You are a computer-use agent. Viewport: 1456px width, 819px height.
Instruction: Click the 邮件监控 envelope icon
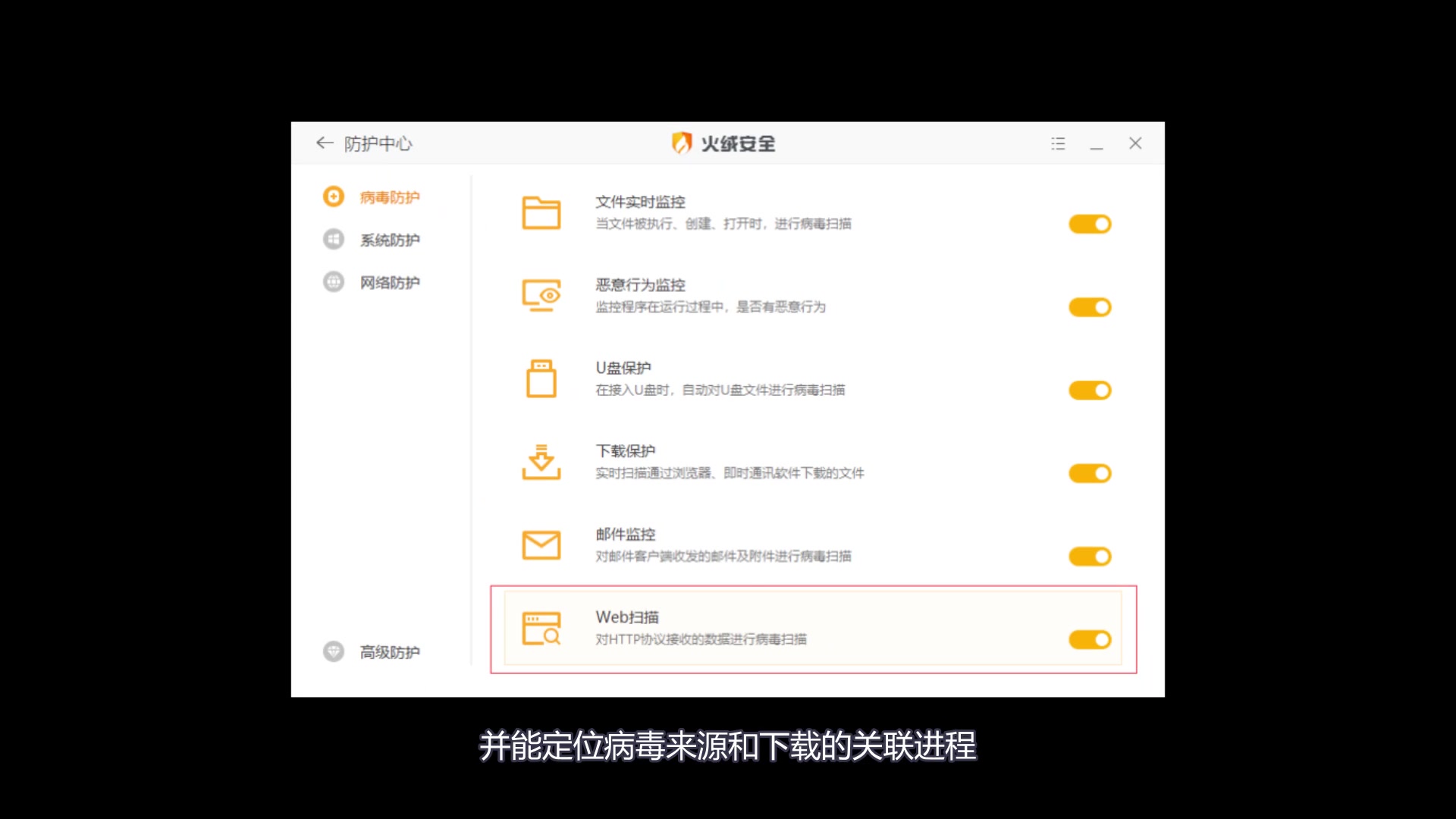541,544
